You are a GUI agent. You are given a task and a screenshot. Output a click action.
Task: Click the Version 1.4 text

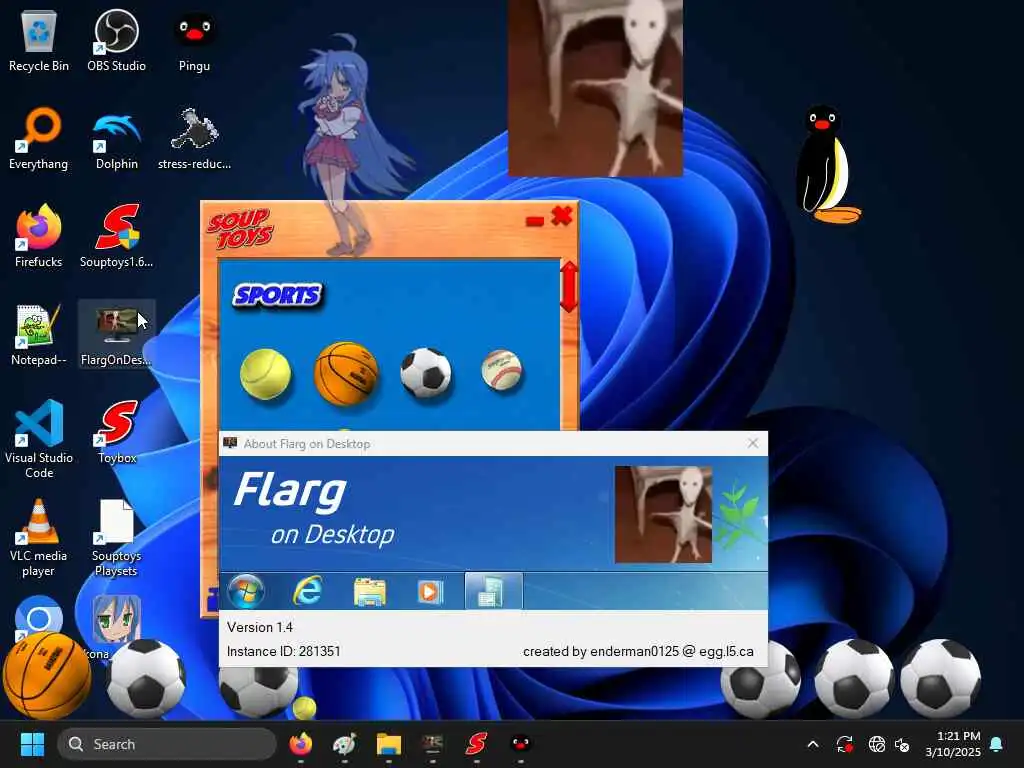tap(260, 627)
